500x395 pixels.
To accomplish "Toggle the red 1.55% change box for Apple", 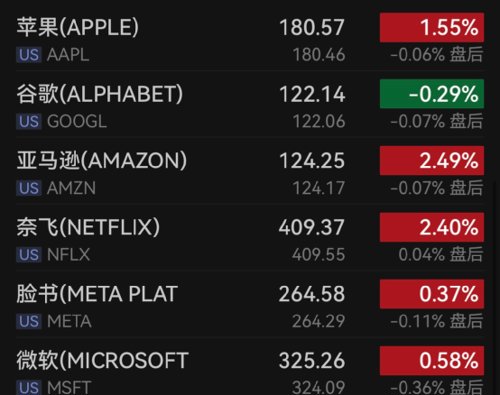I will [x=432, y=27].
